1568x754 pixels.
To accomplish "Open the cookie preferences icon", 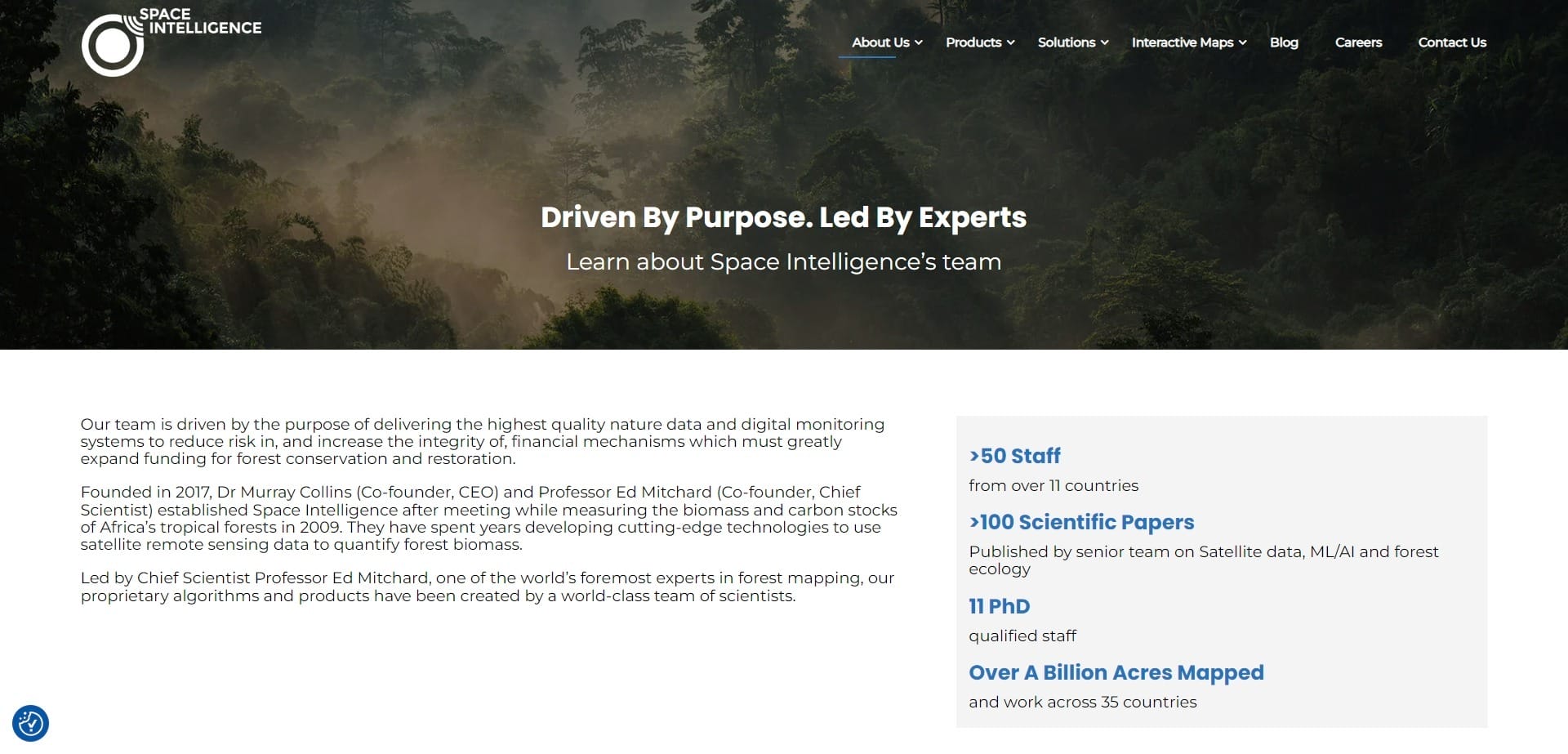I will pyautogui.click(x=31, y=723).
